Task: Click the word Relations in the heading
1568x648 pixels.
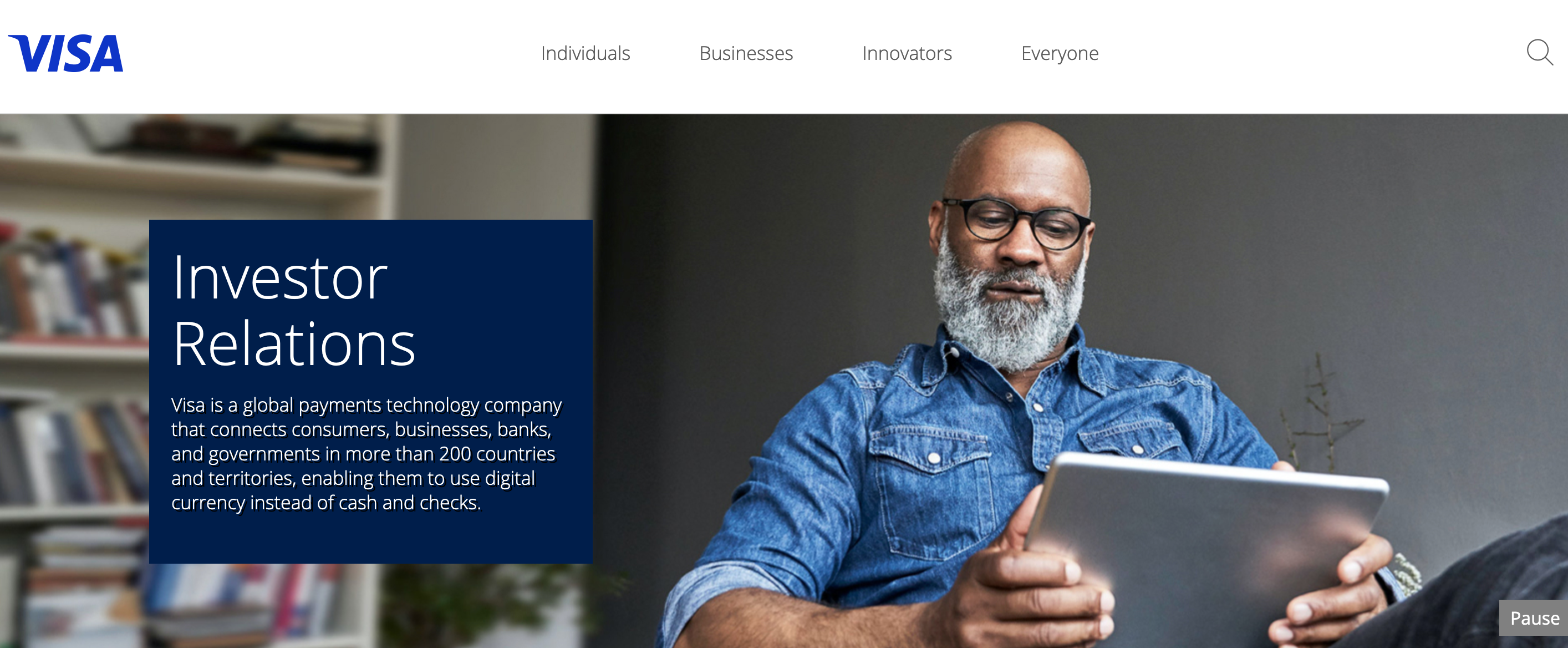Action: click(294, 345)
